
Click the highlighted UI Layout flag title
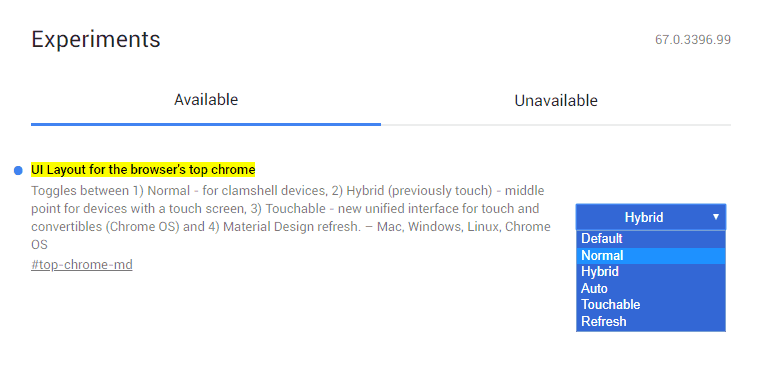click(143, 170)
